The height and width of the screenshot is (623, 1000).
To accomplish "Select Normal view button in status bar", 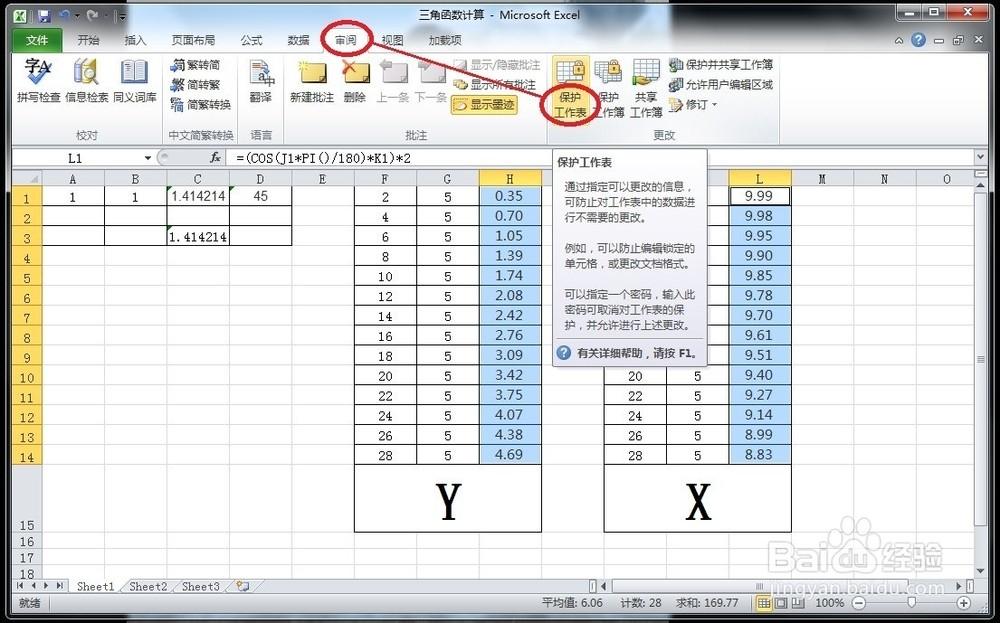I will [x=765, y=603].
